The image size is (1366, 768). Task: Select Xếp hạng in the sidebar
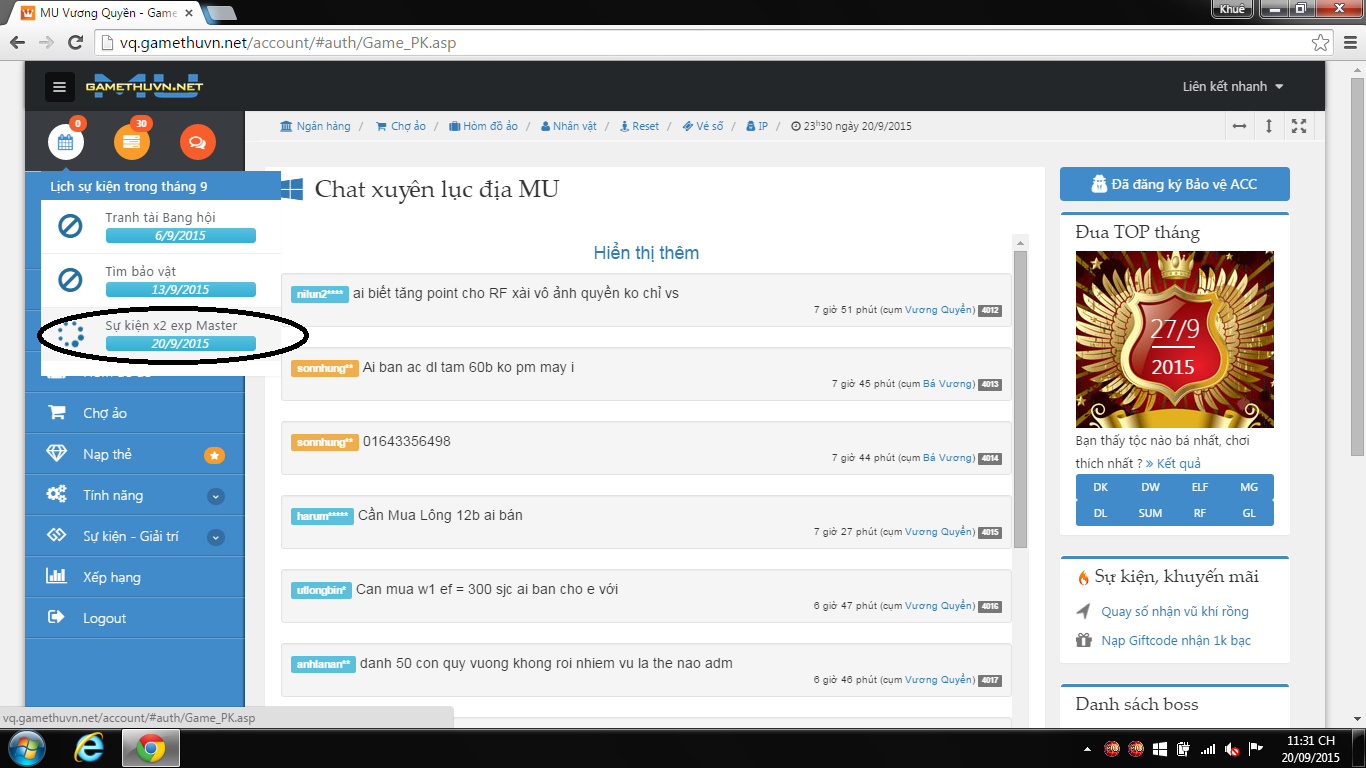click(111, 577)
